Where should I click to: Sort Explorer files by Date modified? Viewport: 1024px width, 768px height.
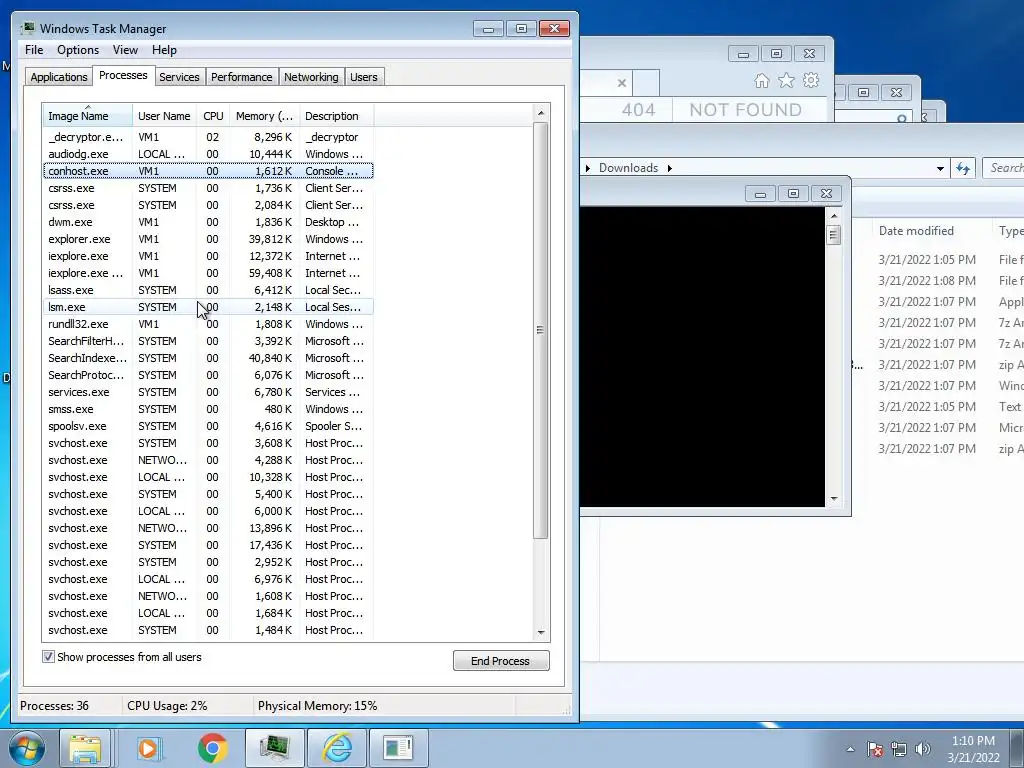pos(916,231)
